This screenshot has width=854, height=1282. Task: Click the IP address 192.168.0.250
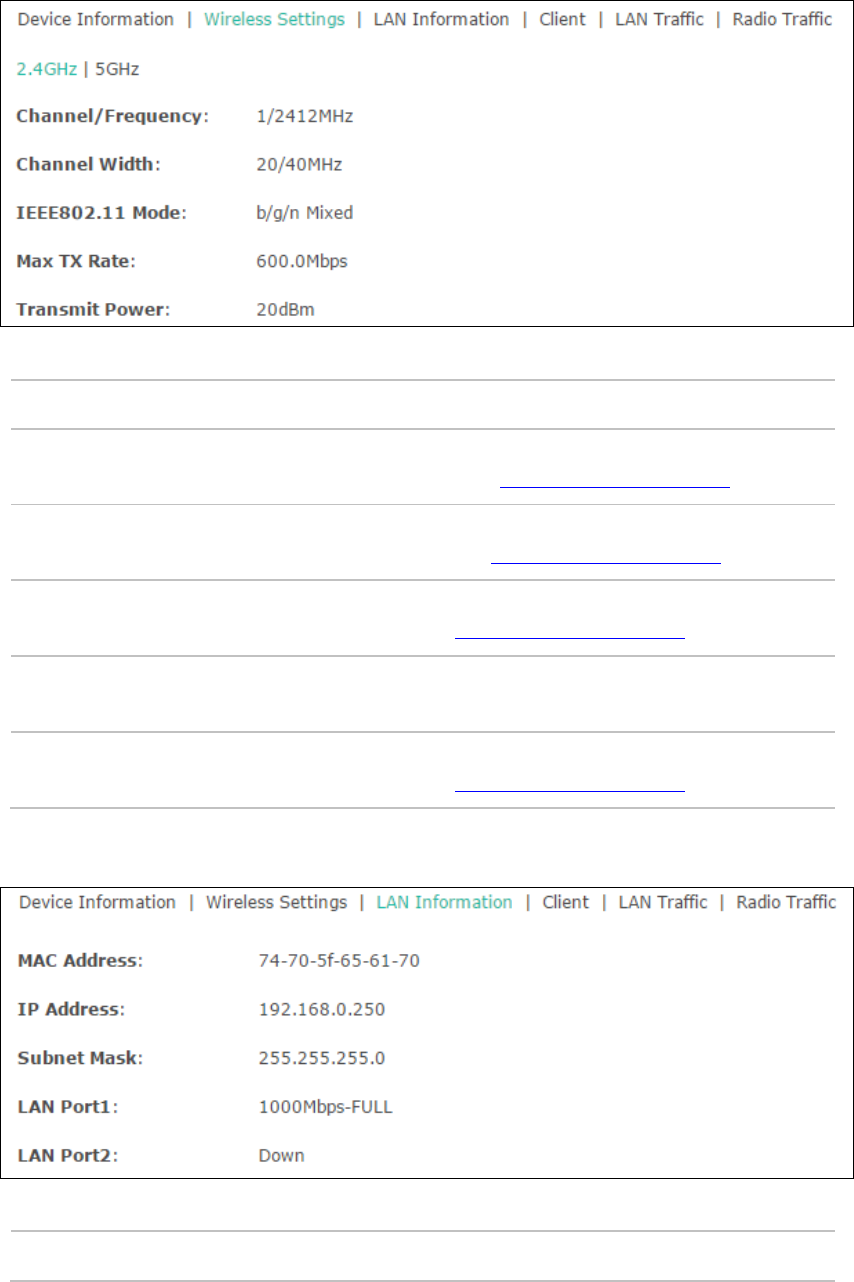click(x=322, y=1010)
